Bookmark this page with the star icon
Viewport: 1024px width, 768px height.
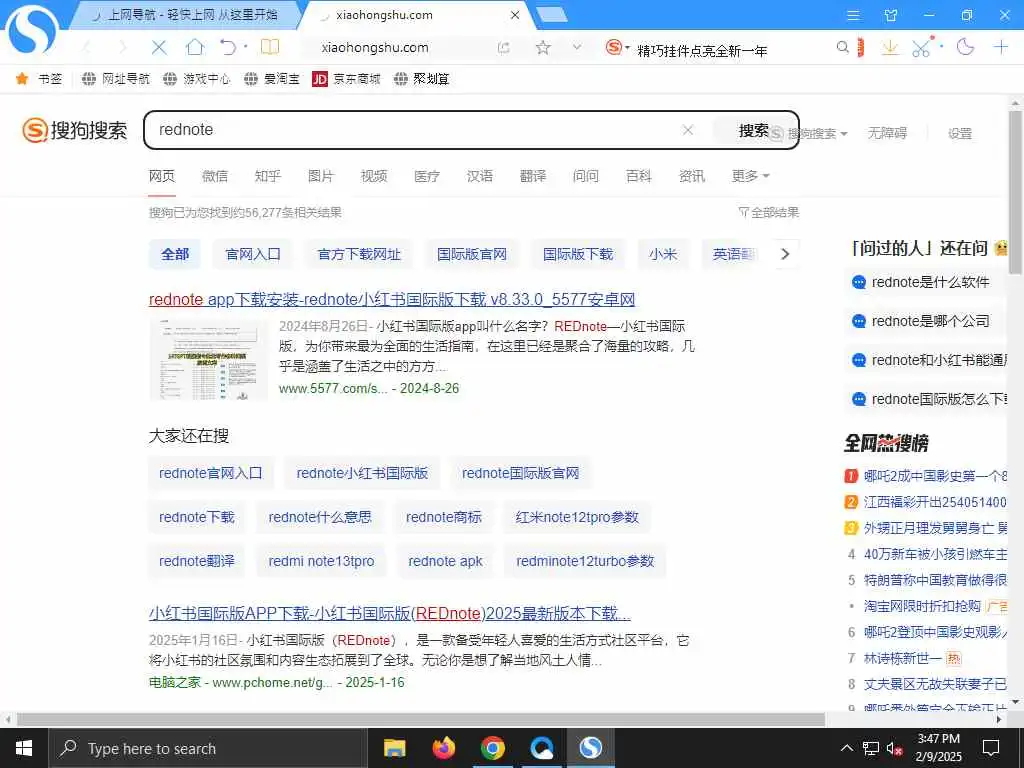tap(543, 47)
